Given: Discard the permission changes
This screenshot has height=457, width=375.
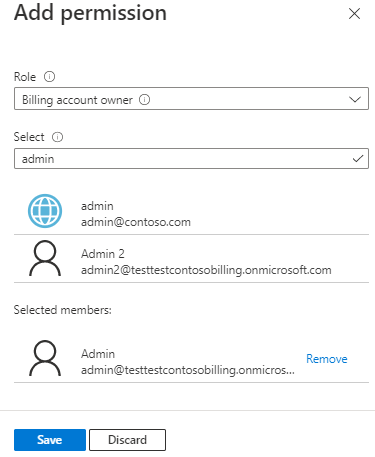Looking at the screenshot, I should point(127,440).
